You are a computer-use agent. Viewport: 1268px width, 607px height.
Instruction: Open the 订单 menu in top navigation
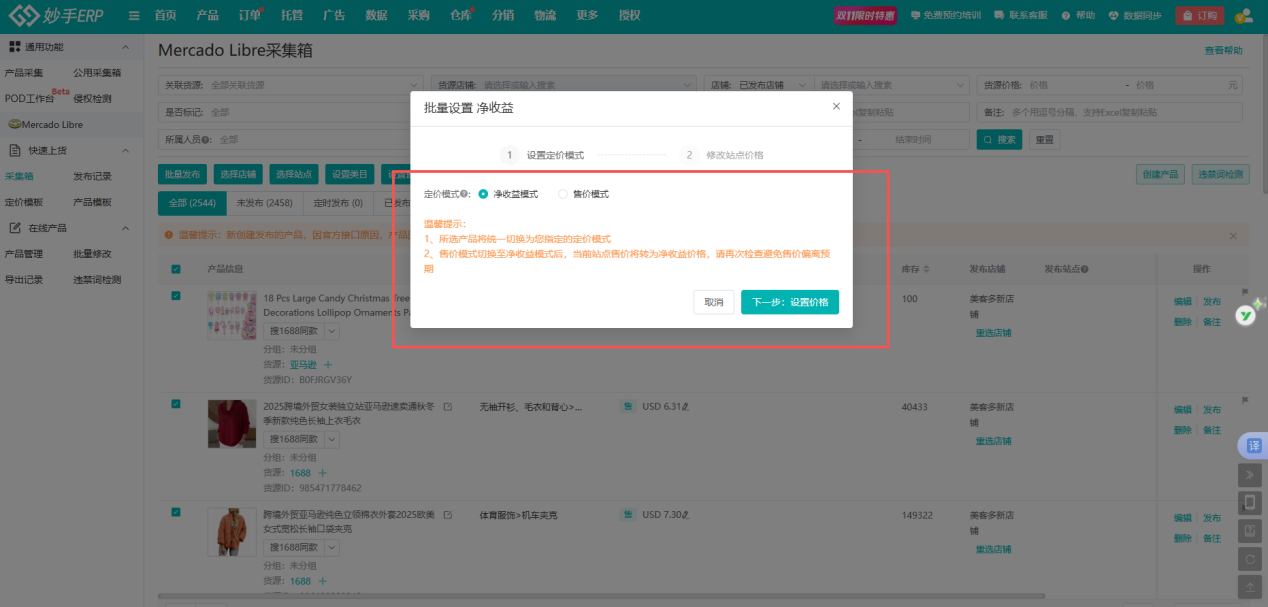click(248, 15)
